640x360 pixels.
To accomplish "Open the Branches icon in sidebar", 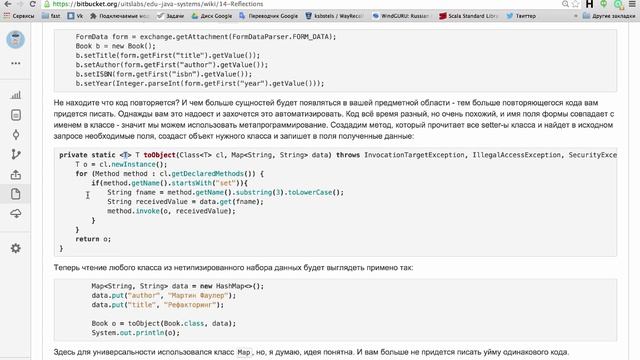I will click(x=16, y=154).
